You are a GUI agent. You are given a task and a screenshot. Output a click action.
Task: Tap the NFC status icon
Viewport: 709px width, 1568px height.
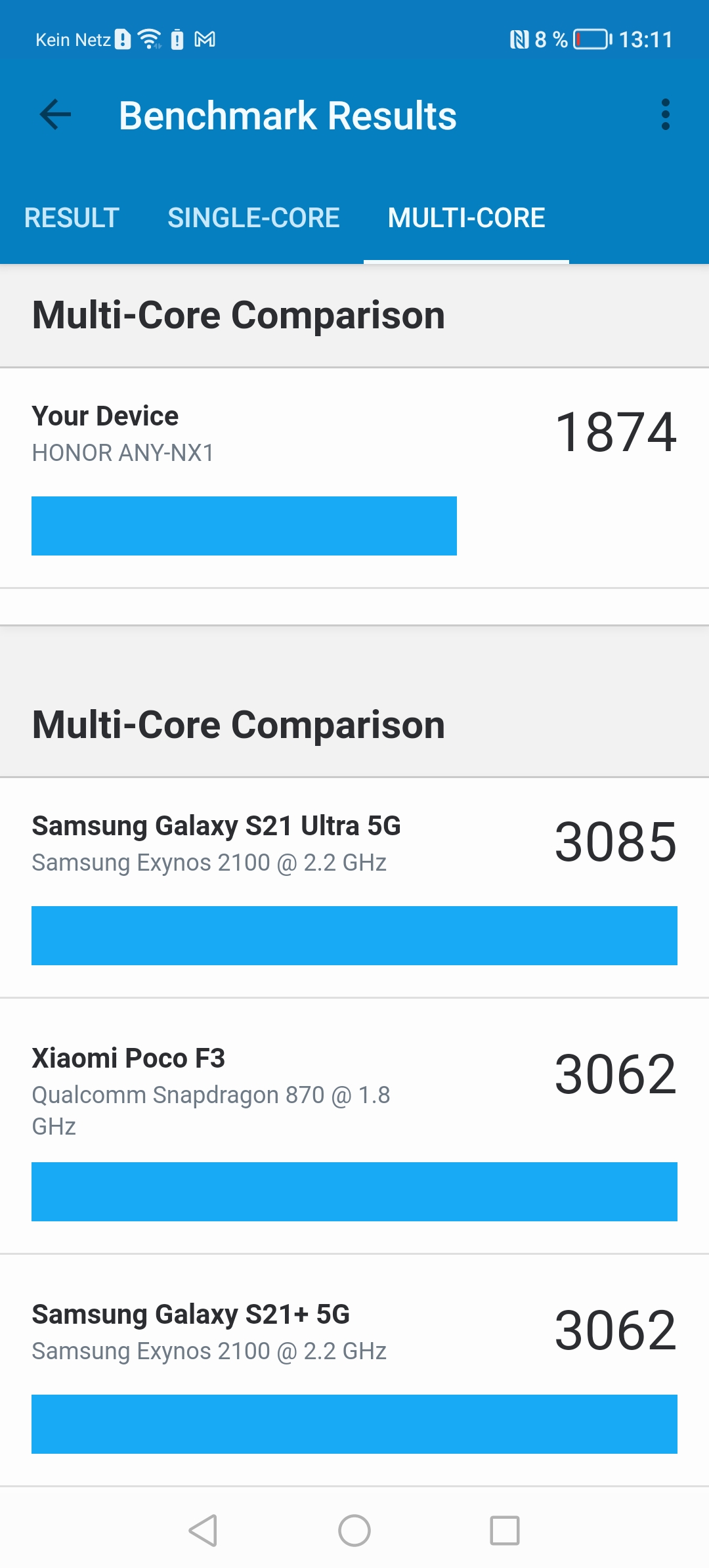click(519, 40)
